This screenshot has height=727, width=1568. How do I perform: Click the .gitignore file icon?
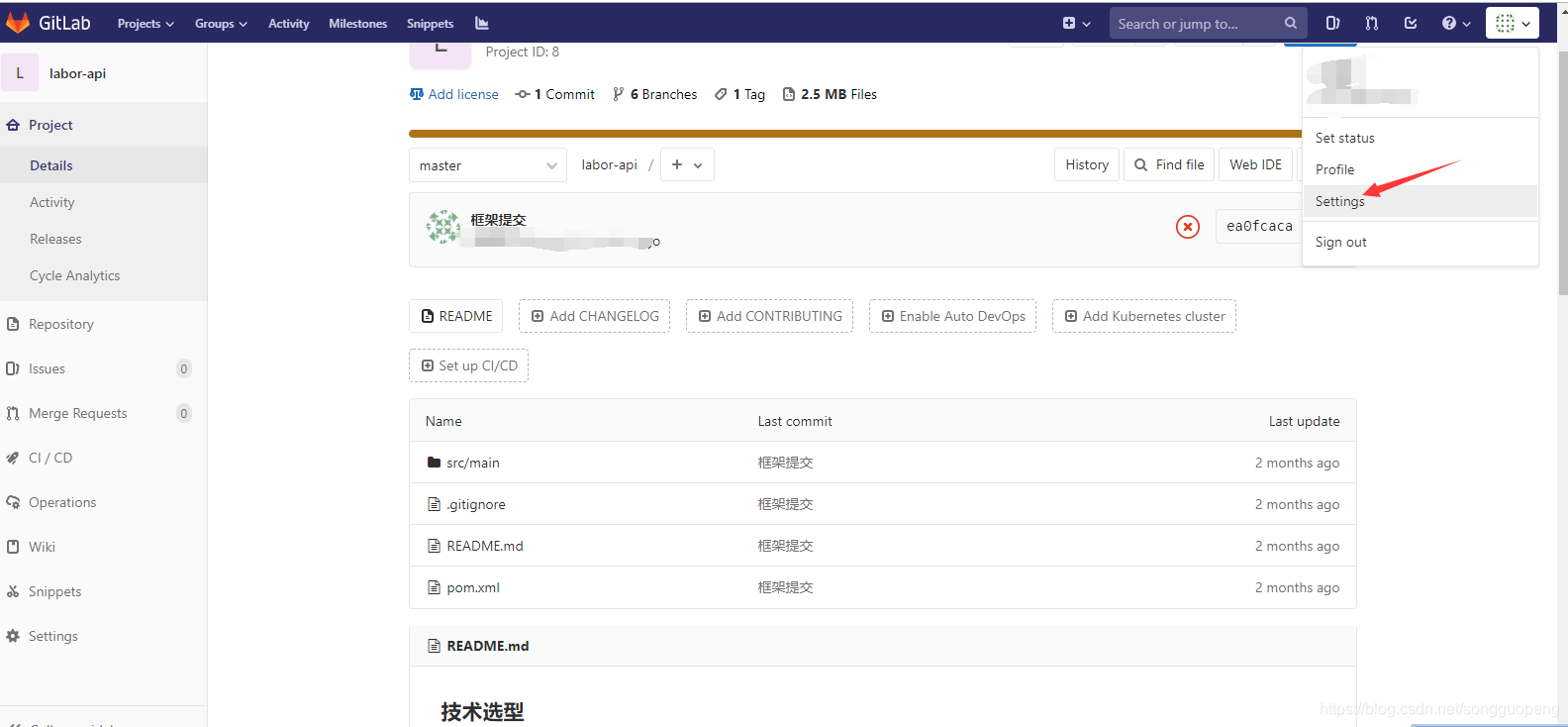pos(434,504)
